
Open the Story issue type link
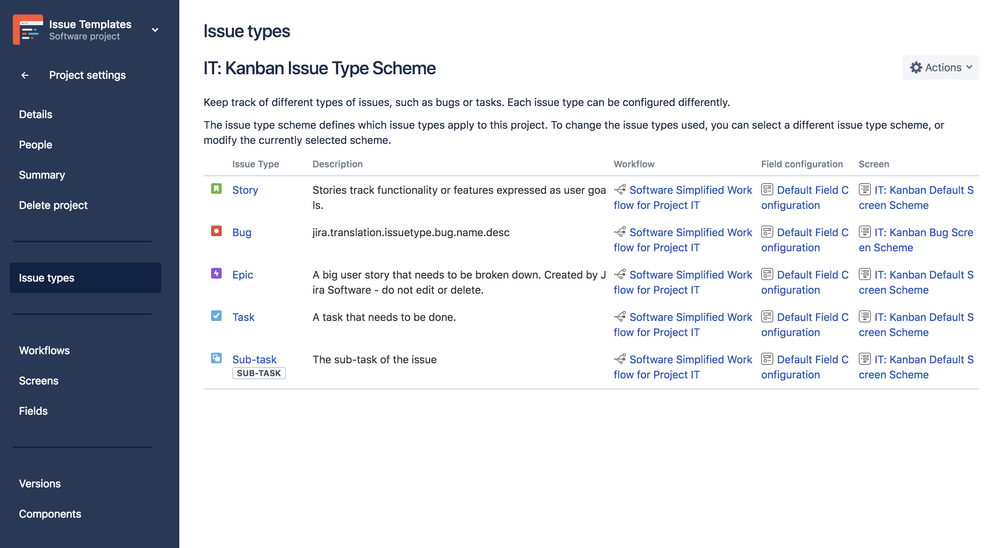coord(245,190)
